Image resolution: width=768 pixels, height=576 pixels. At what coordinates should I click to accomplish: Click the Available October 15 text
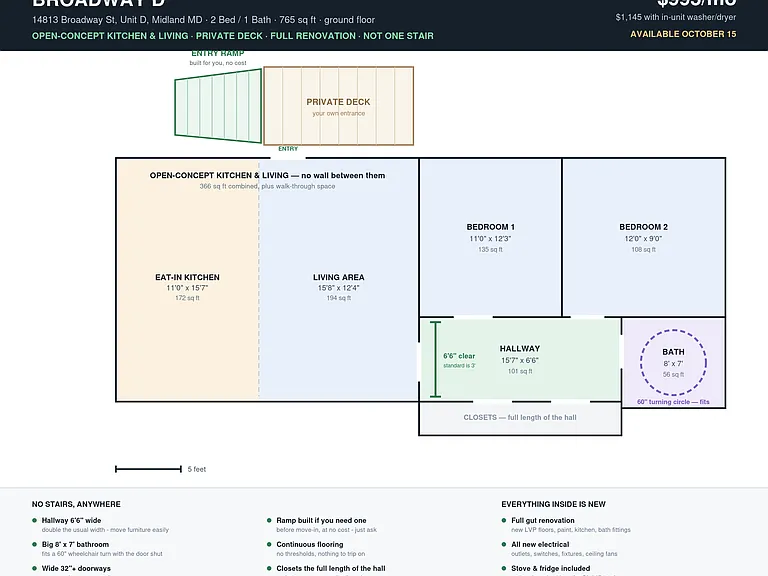pos(683,34)
